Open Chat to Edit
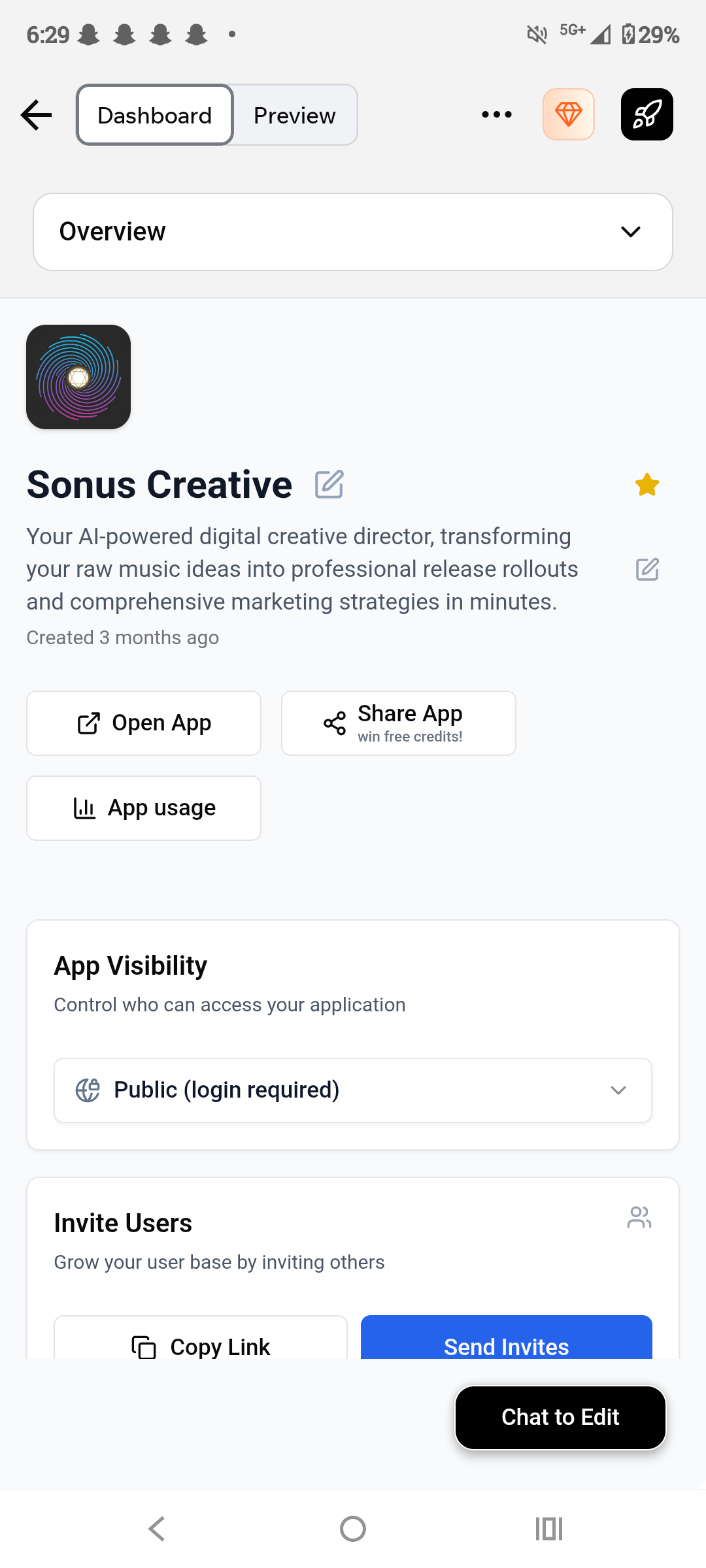The height and width of the screenshot is (1568, 706). 560,1417
